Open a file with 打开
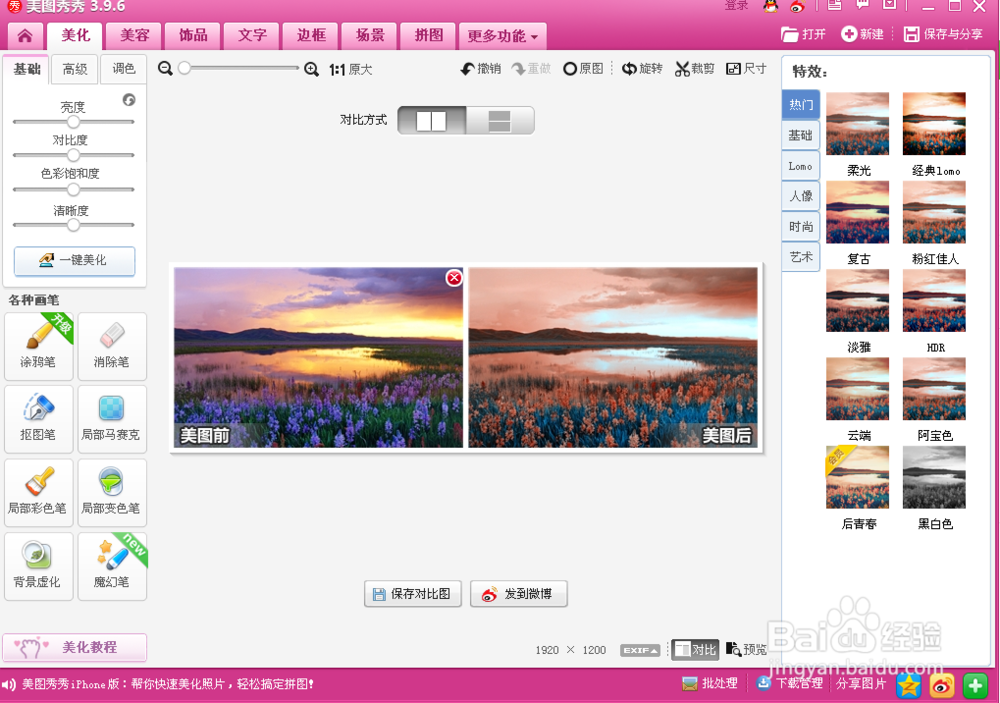 pos(804,34)
